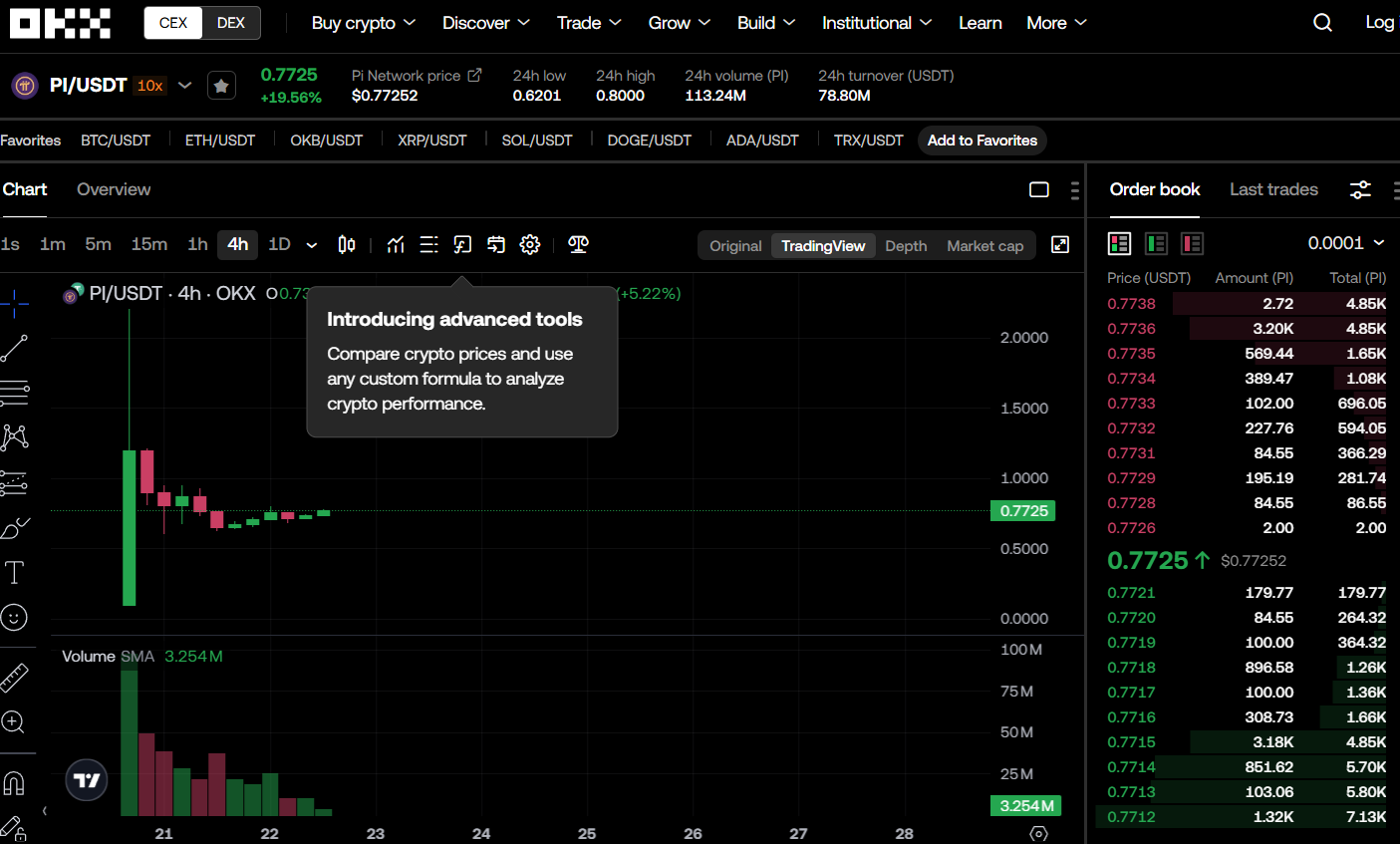This screenshot has height=844, width=1400.
Task: Open BTC/USDT favorite pair
Action: (116, 141)
